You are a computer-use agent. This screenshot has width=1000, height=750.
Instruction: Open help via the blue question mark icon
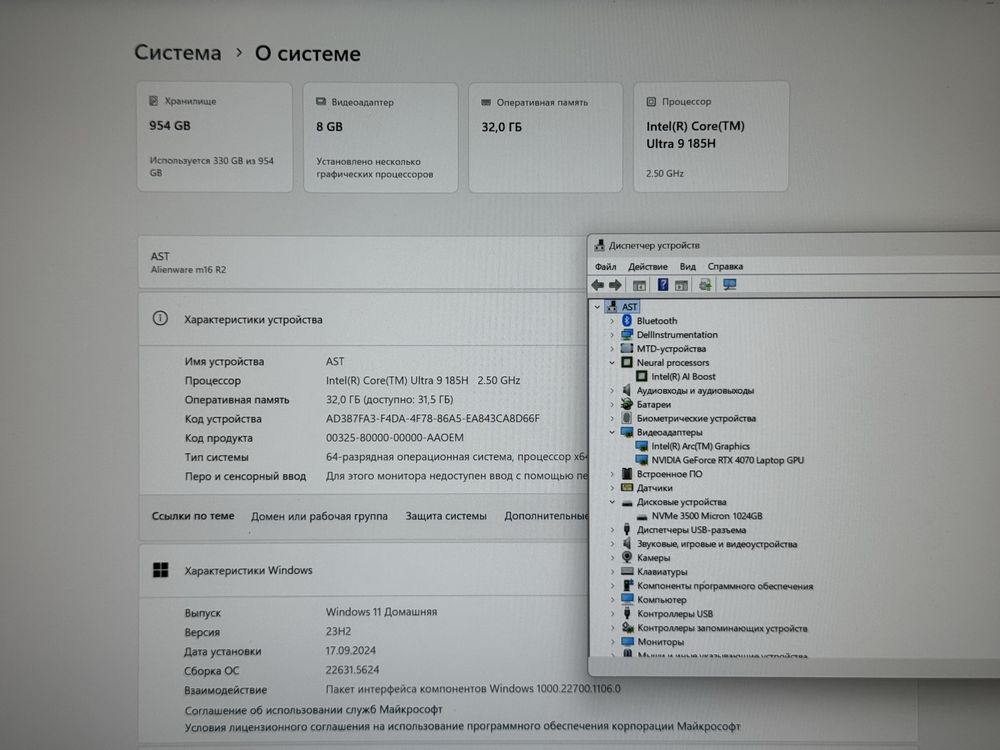[663, 284]
